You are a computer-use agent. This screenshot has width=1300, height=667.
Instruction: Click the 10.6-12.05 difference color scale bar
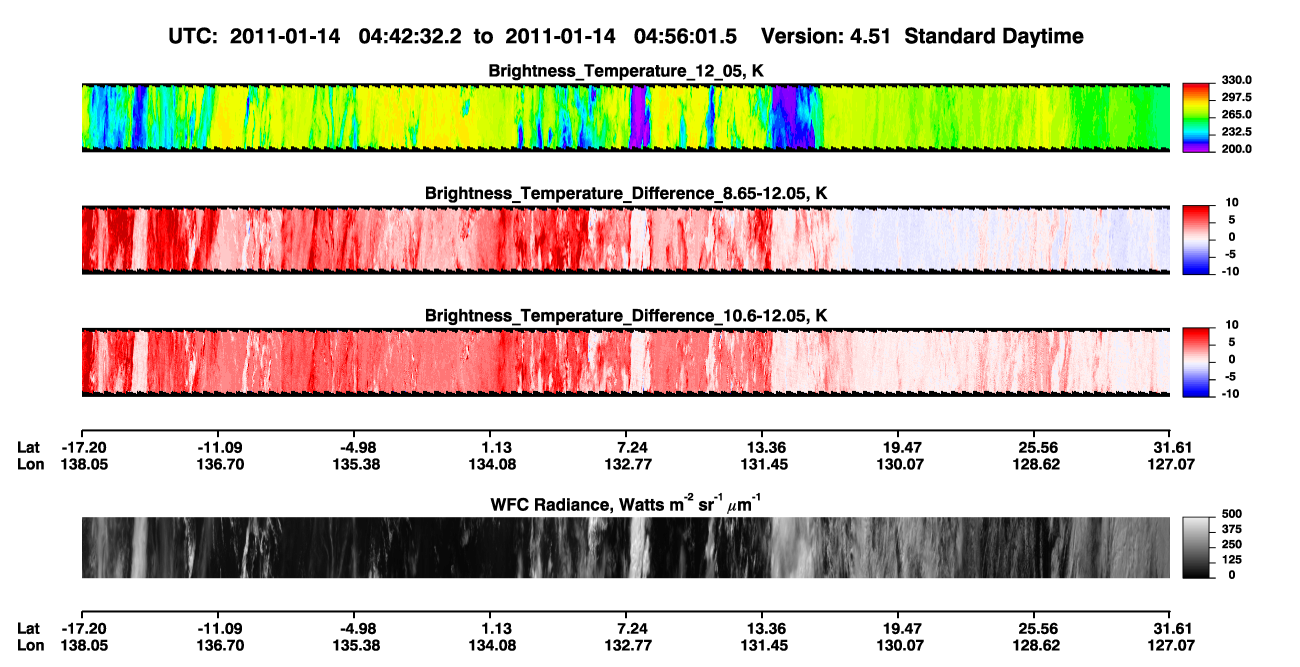1196,363
